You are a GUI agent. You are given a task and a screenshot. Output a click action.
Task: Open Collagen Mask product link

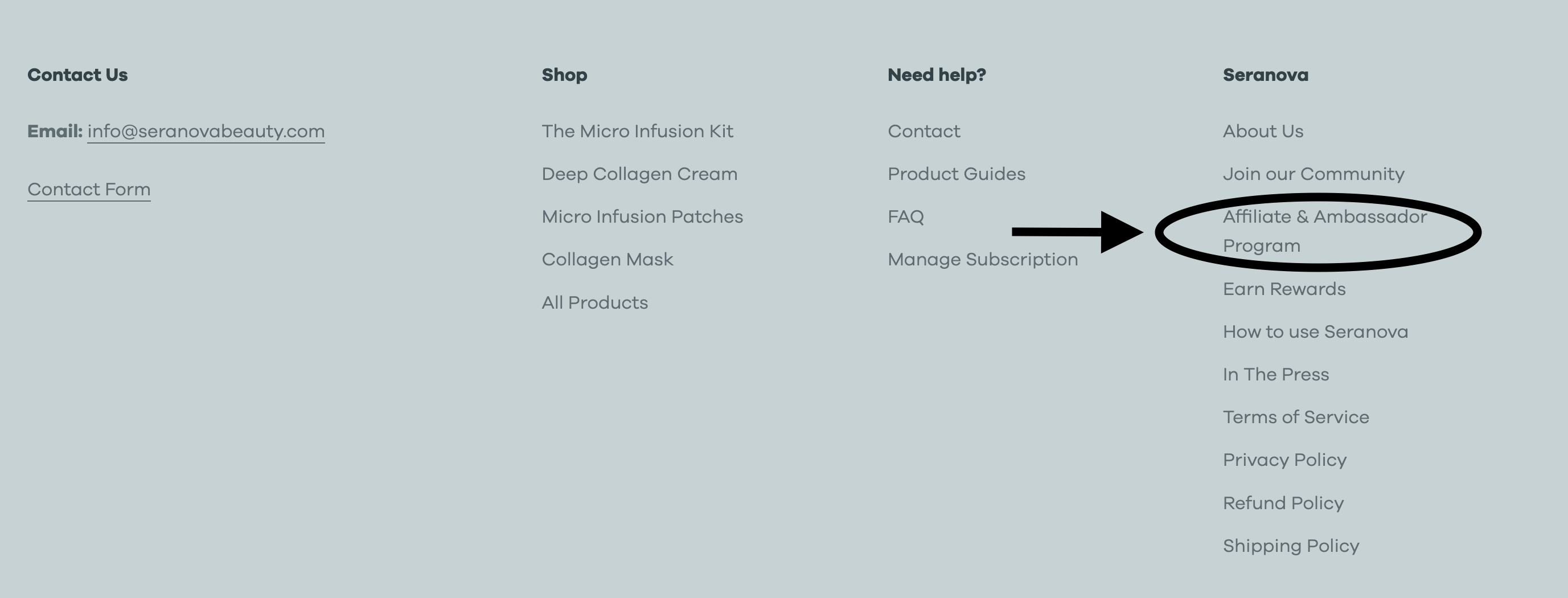coord(607,259)
